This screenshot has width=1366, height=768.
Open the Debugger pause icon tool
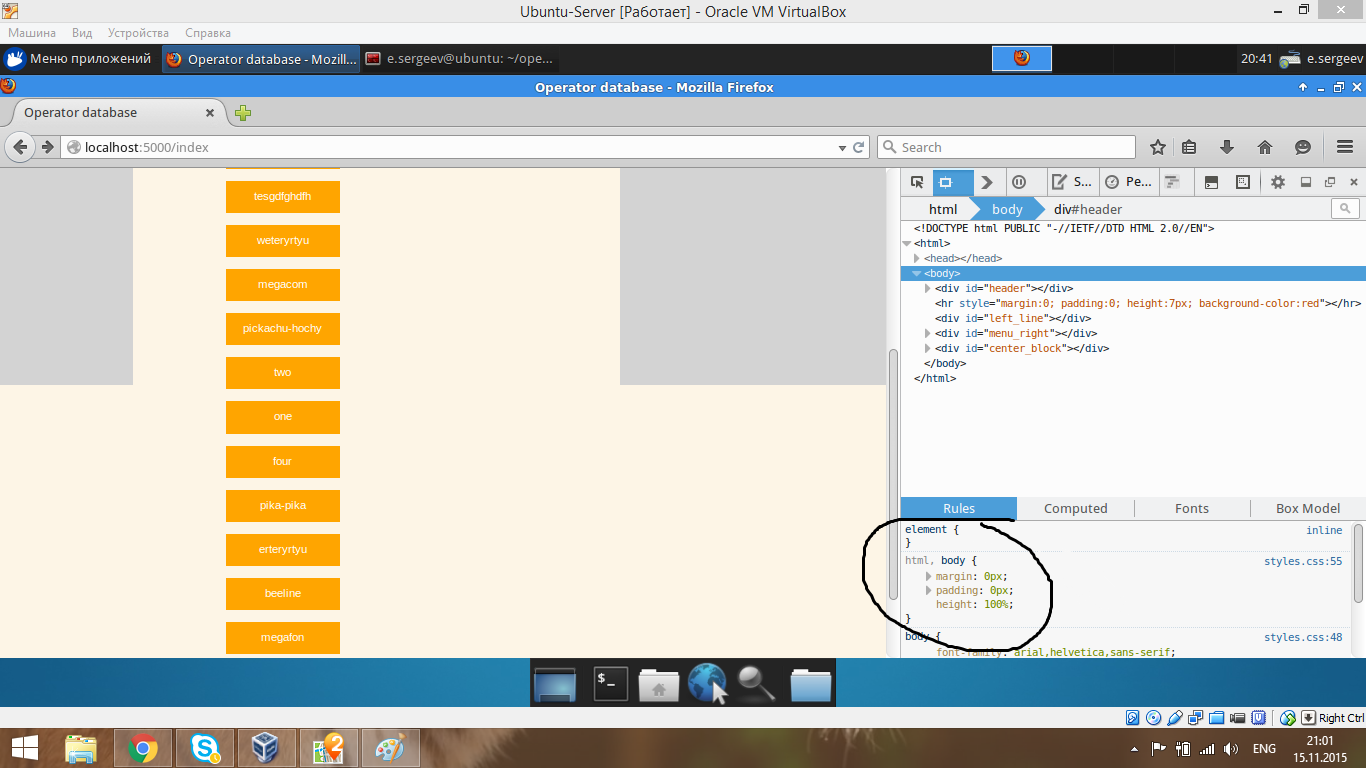[x=1019, y=182]
